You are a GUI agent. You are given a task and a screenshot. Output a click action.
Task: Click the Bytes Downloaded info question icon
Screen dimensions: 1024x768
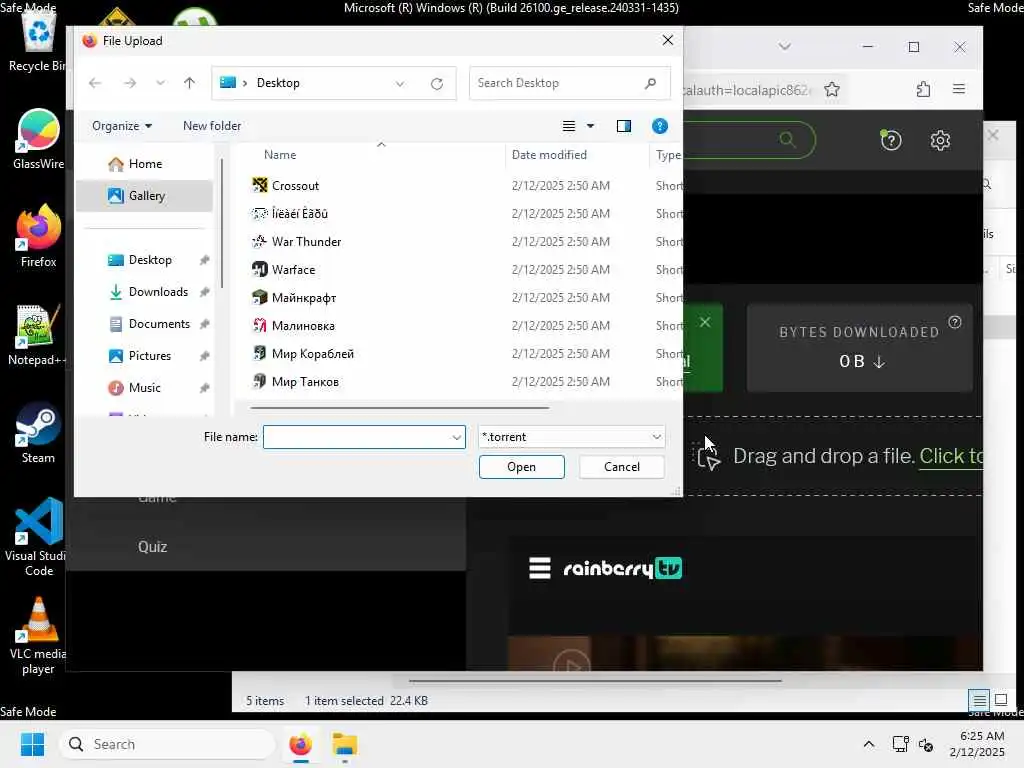[955, 322]
